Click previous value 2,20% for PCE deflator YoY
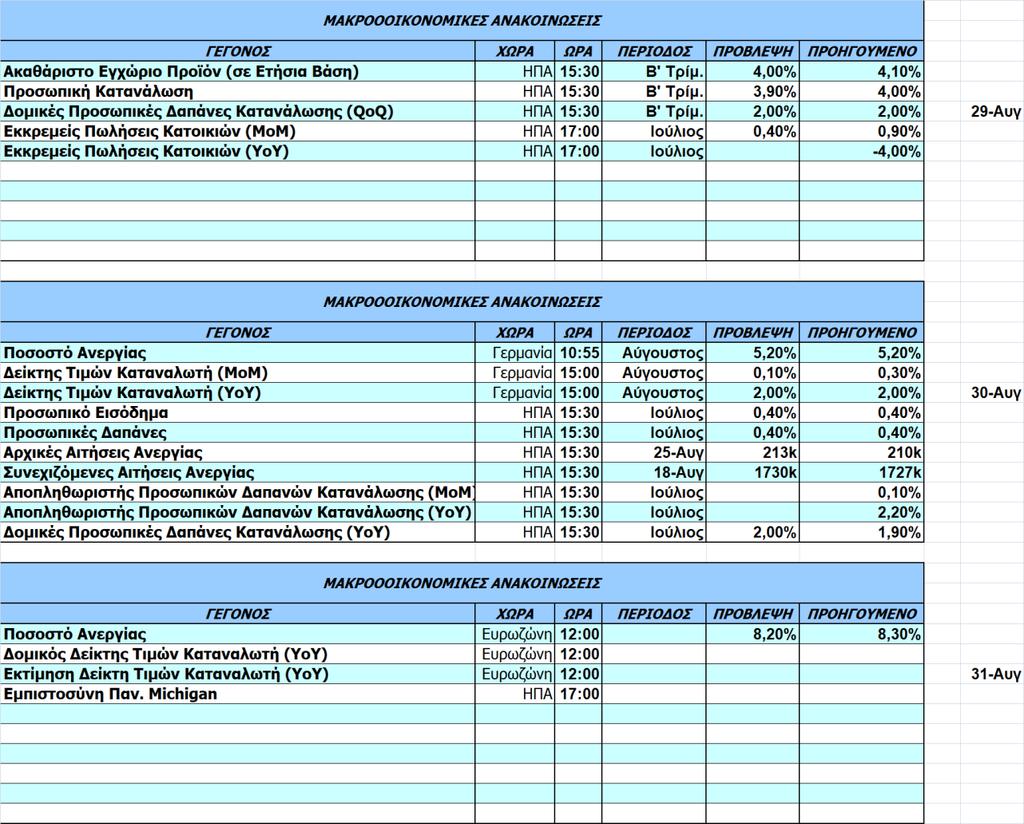Viewport: 1024px width, 824px height. click(x=861, y=512)
